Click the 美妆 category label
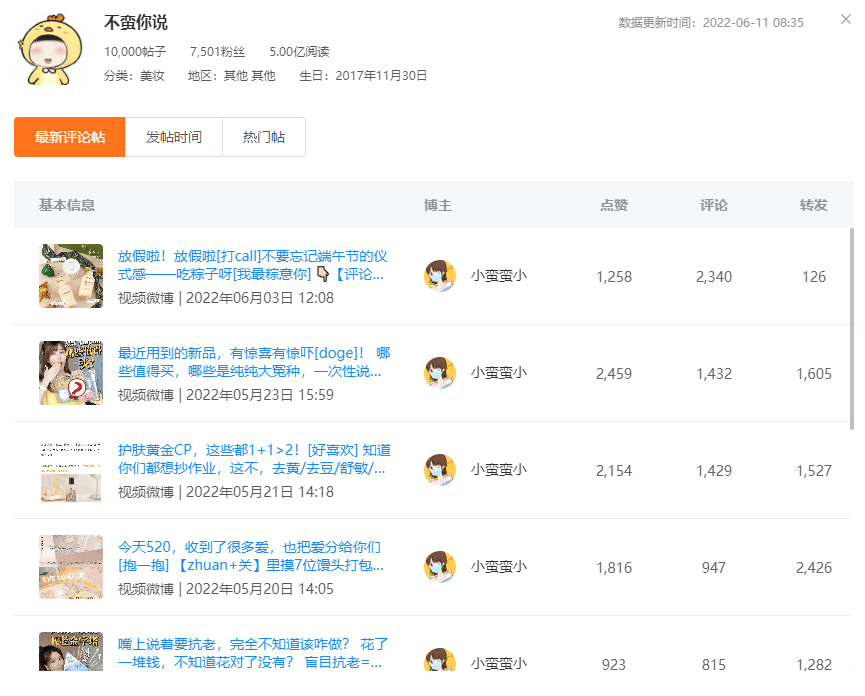Image resolution: width=865 pixels, height=696 pixels. pyautogui.click(x=150, y=74)
